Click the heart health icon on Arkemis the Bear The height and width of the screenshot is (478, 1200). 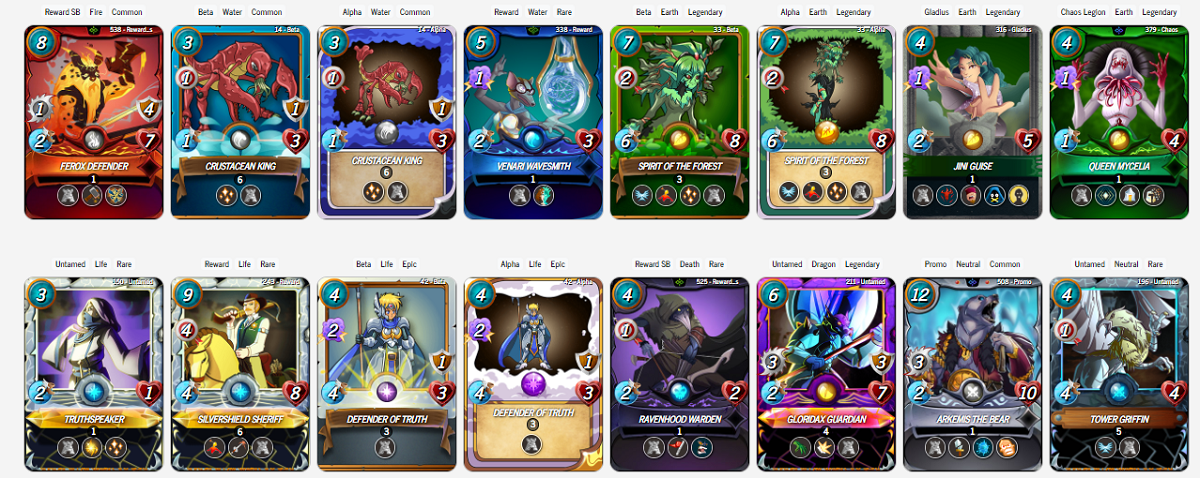click(x=1021, y=391)
